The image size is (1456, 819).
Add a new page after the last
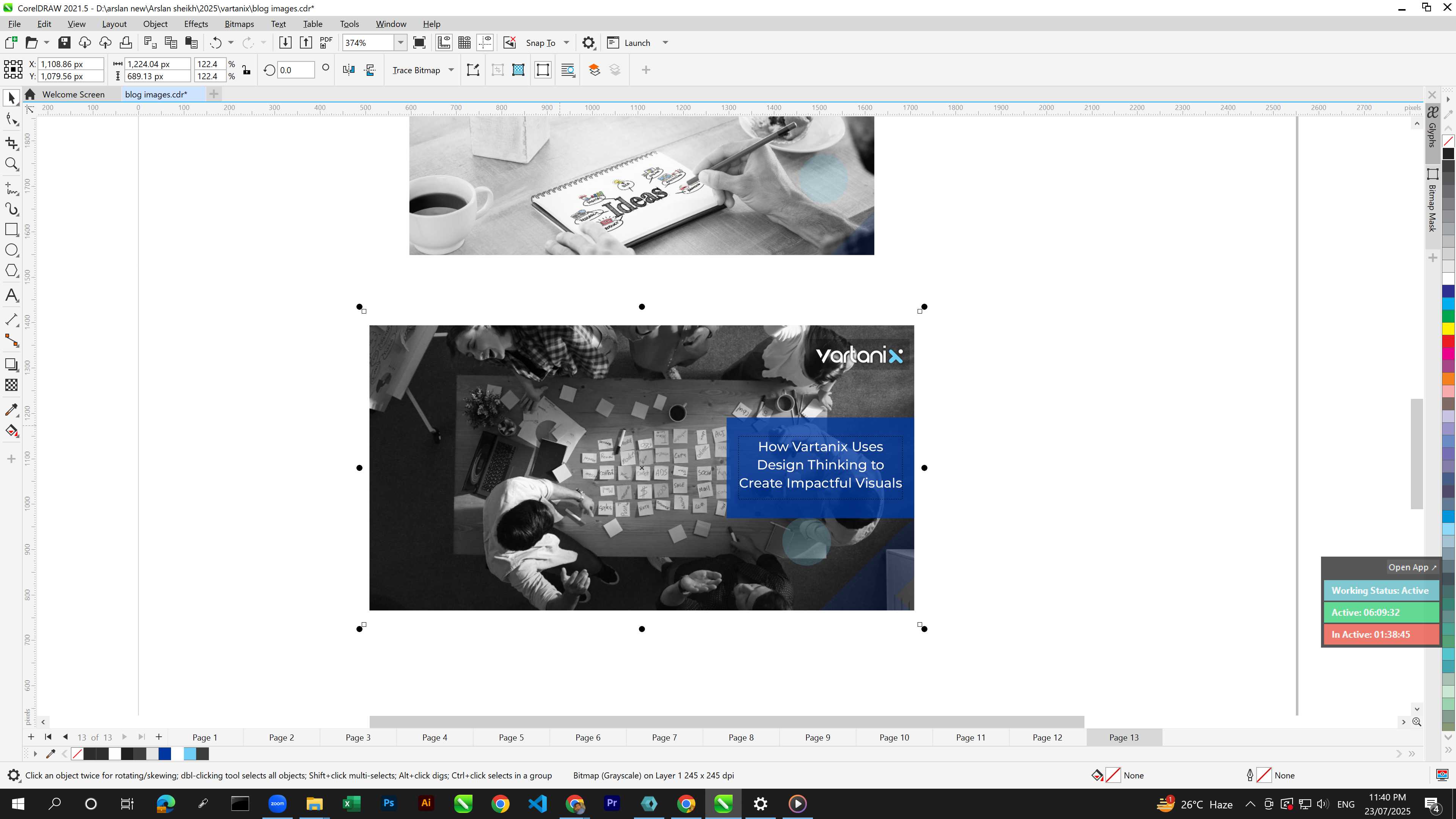159,736
